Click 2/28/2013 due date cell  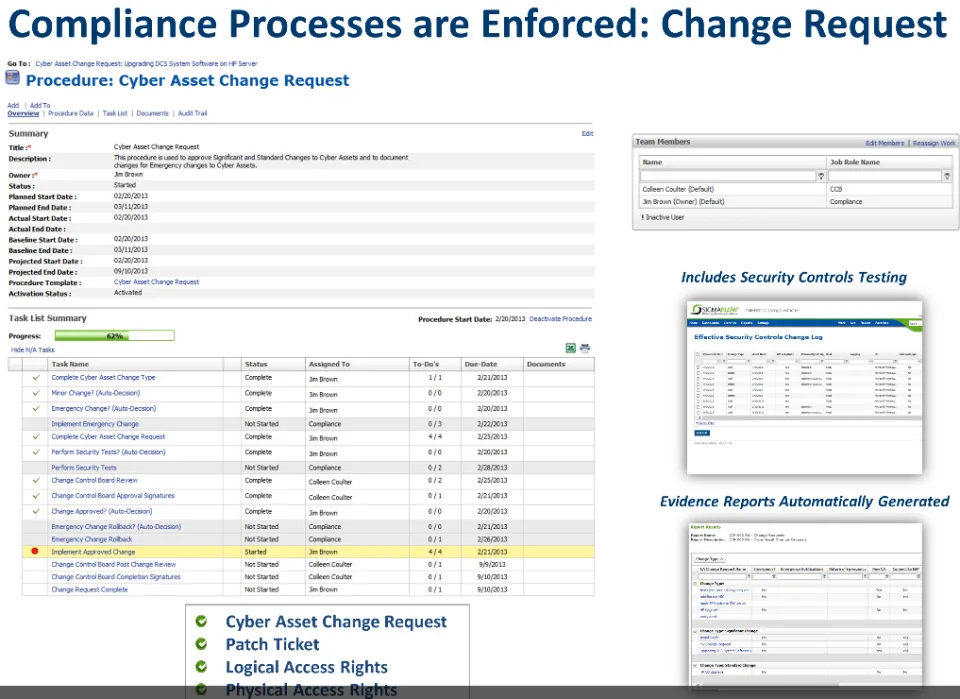[492, 468]
